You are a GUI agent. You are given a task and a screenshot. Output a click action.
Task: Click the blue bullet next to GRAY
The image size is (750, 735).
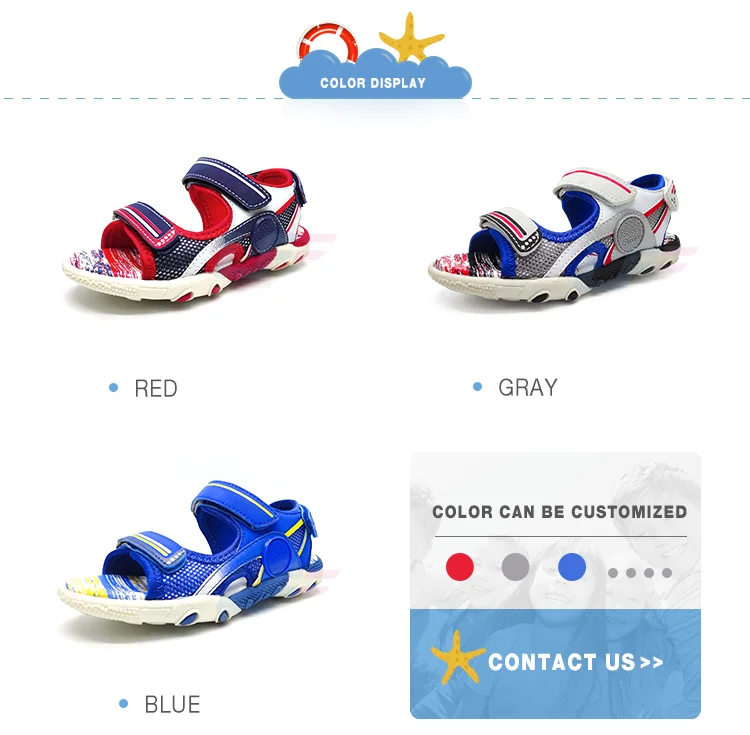(x=477, y=386)
